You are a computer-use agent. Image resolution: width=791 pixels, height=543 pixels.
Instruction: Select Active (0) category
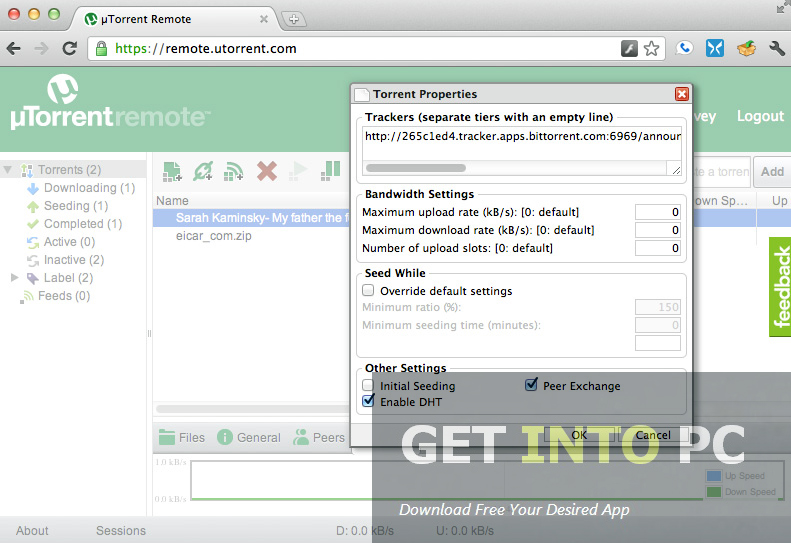tap(69, 242)
